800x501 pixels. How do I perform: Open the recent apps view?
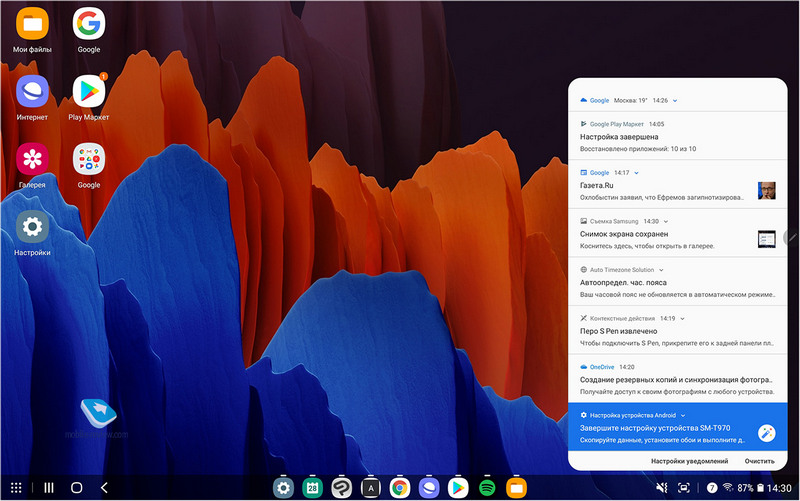48,488
